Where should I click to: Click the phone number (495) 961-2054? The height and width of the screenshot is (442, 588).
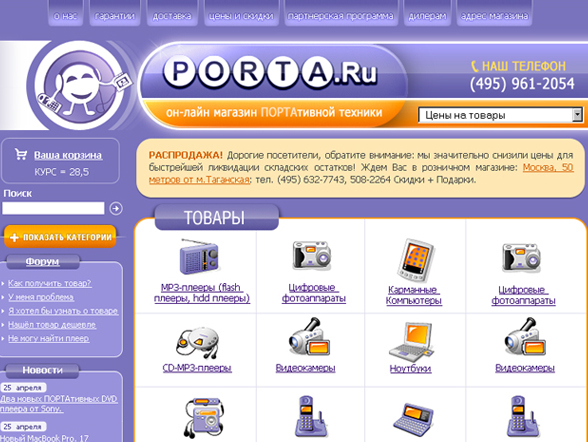click(x=522, y=83)
